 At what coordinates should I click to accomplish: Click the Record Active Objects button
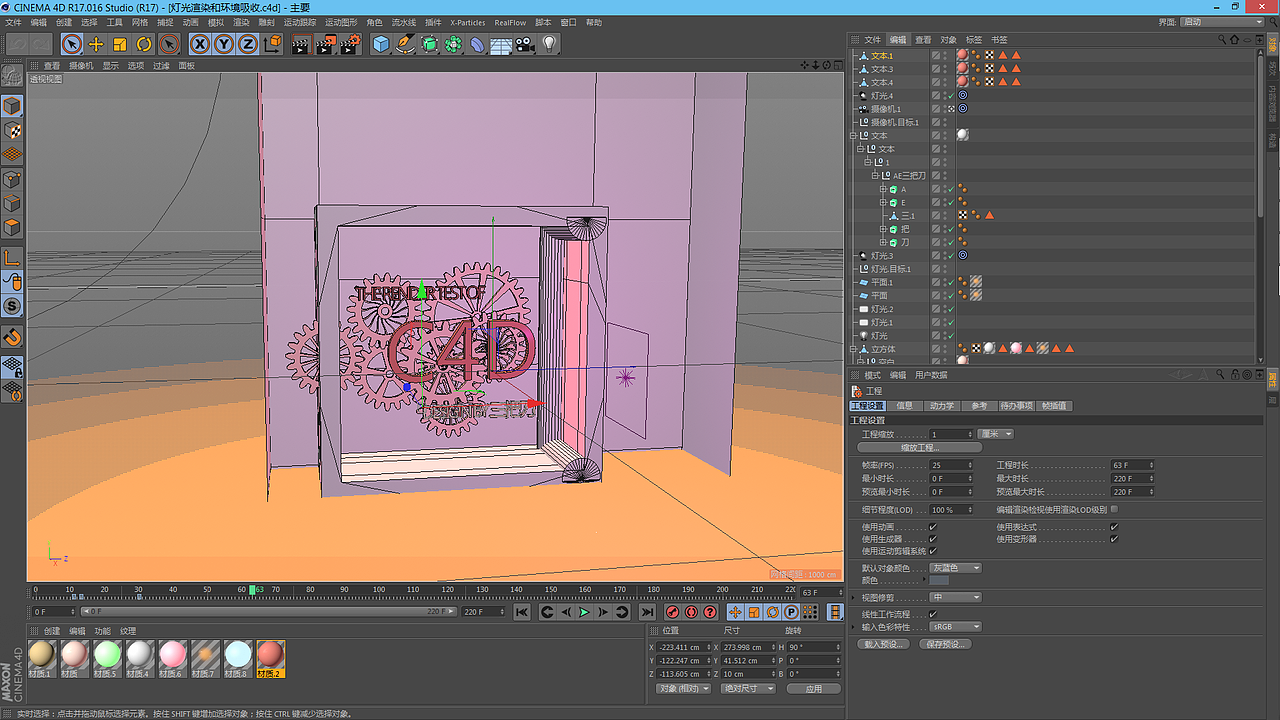pos(673,612)
